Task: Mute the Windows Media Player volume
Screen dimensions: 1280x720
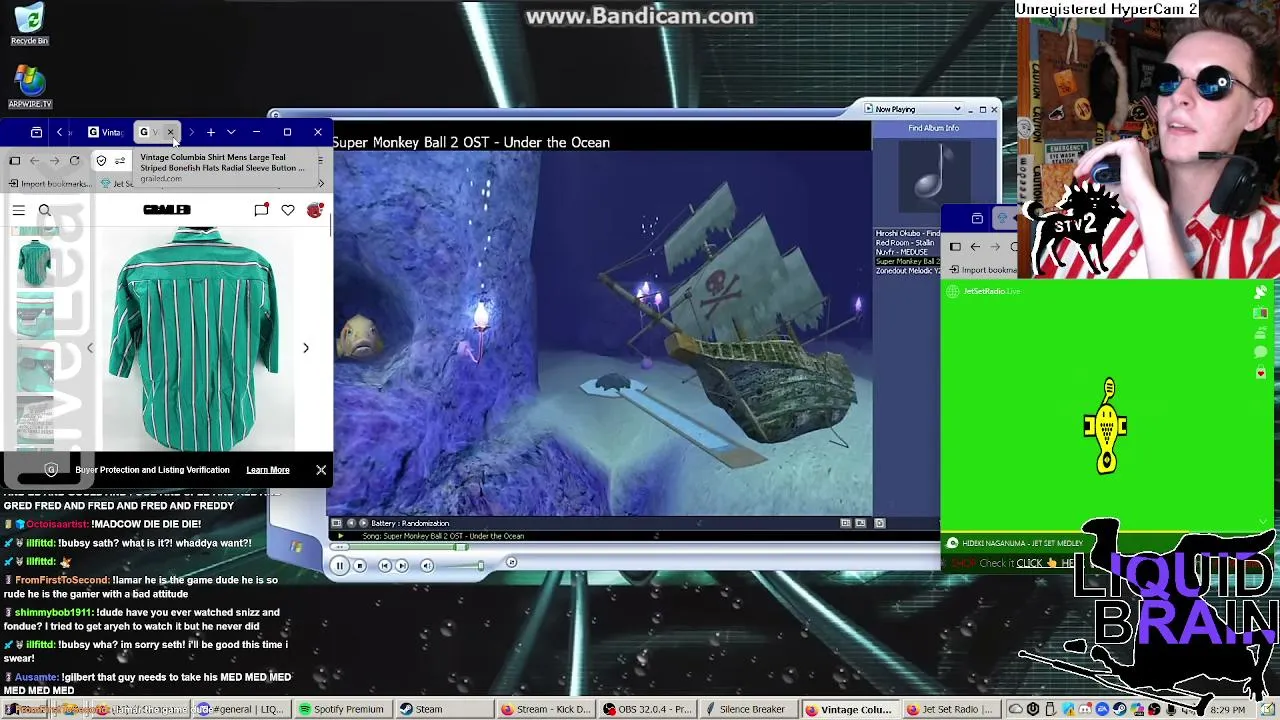Action: 427,566
